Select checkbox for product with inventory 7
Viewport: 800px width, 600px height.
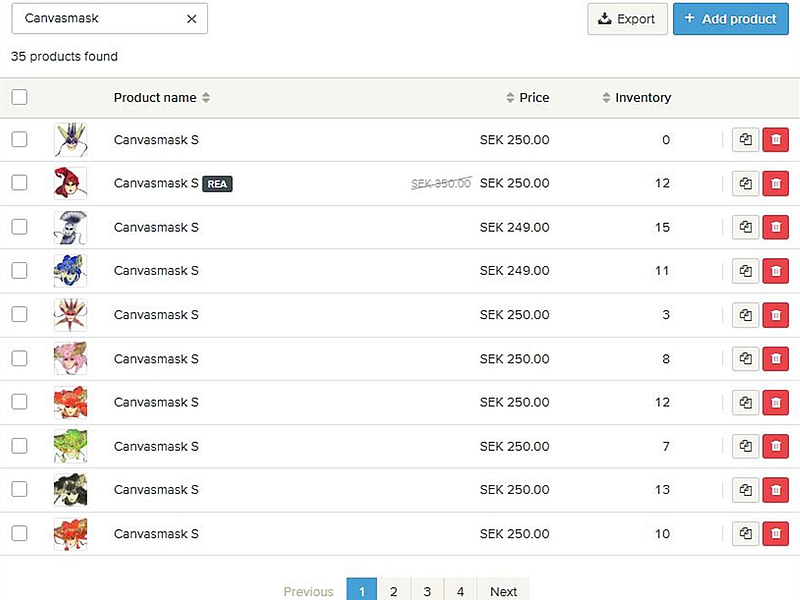click(20, 446)
